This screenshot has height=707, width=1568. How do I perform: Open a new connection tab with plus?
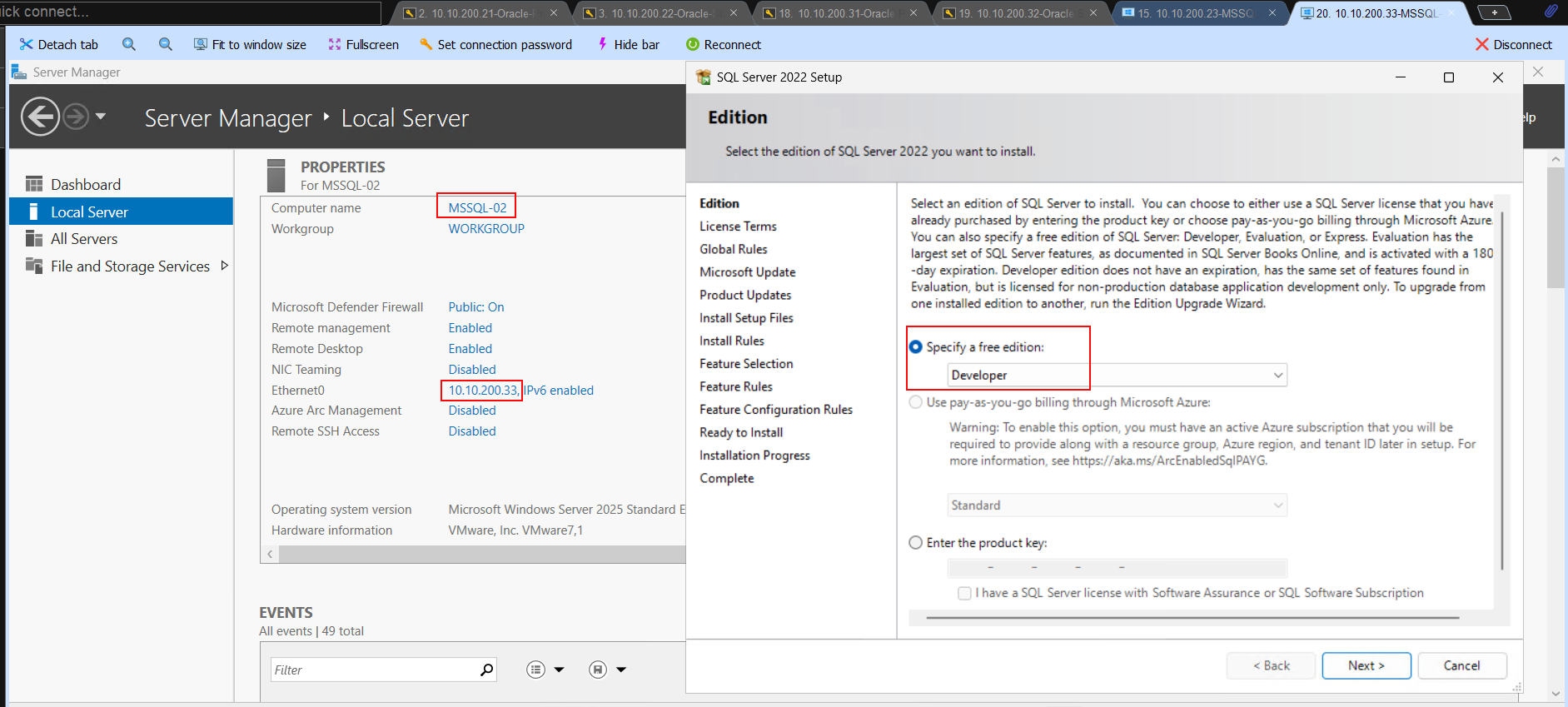1495,12
